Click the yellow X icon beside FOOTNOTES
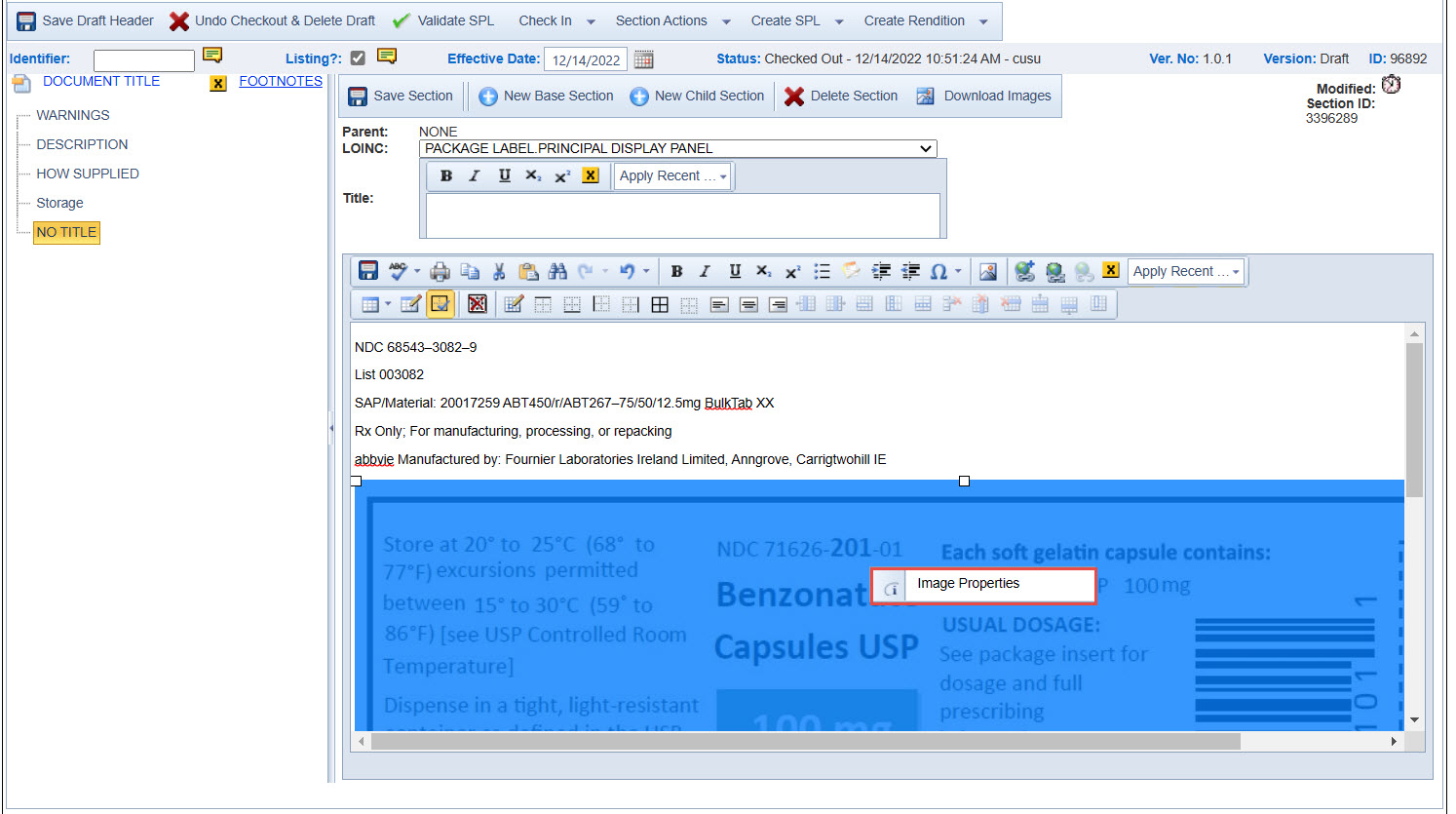 tap(218, 84)
